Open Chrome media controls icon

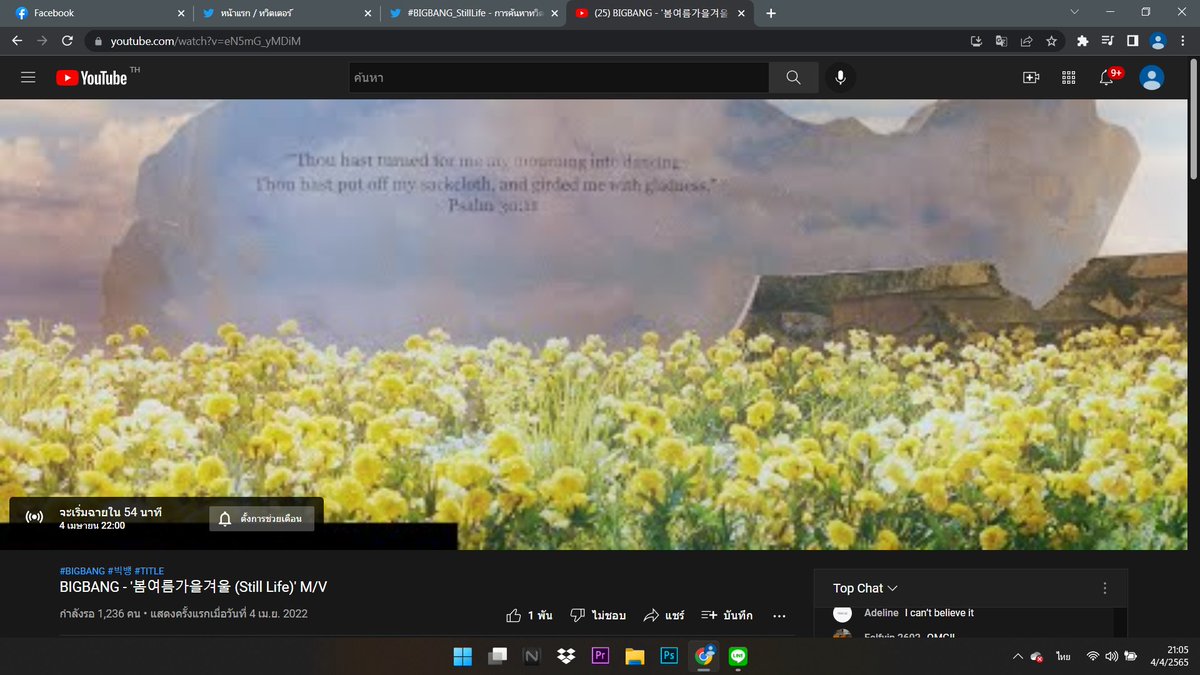click(1108, 41)
